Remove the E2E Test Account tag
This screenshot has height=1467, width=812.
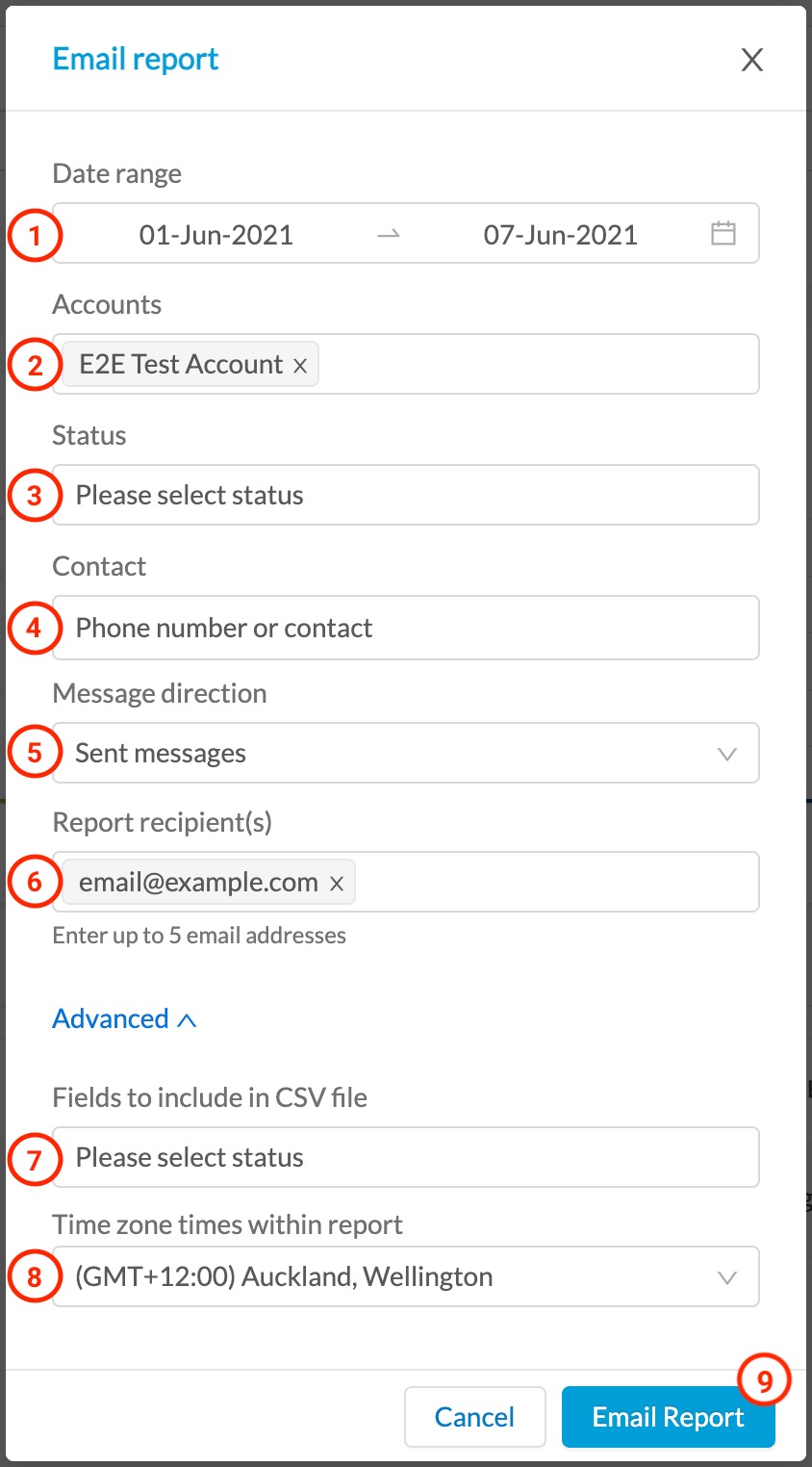pos(300,366)
